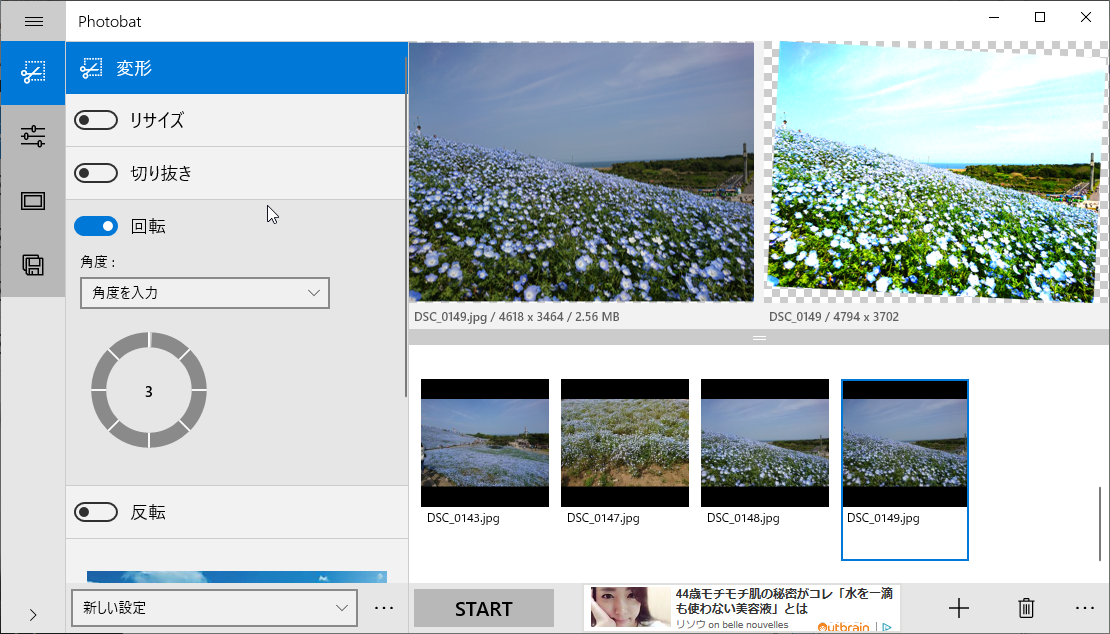Click the settings panel vertical scrollbar

click(406, 226)
